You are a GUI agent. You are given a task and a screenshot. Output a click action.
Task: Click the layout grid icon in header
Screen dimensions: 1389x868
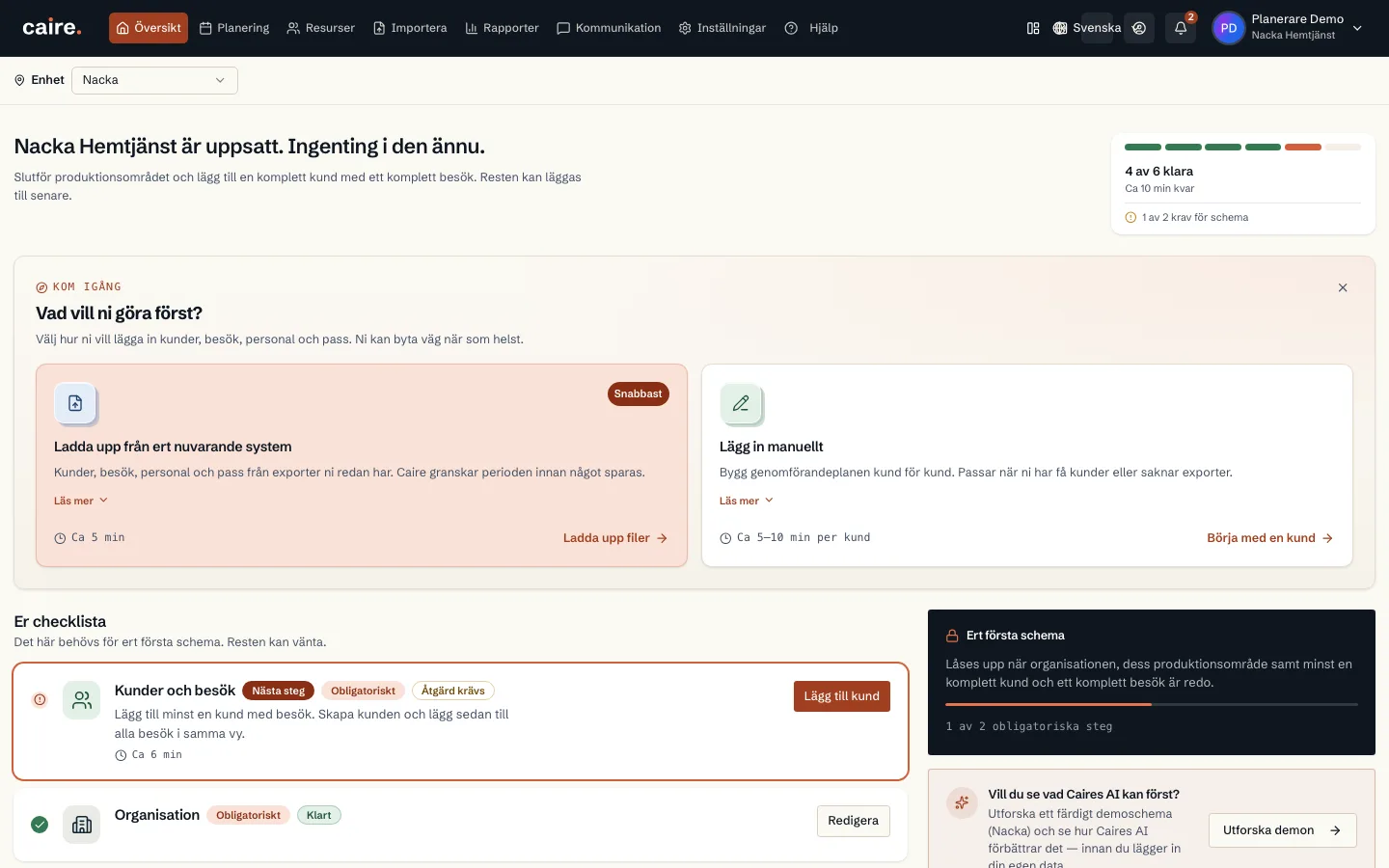1033,28
